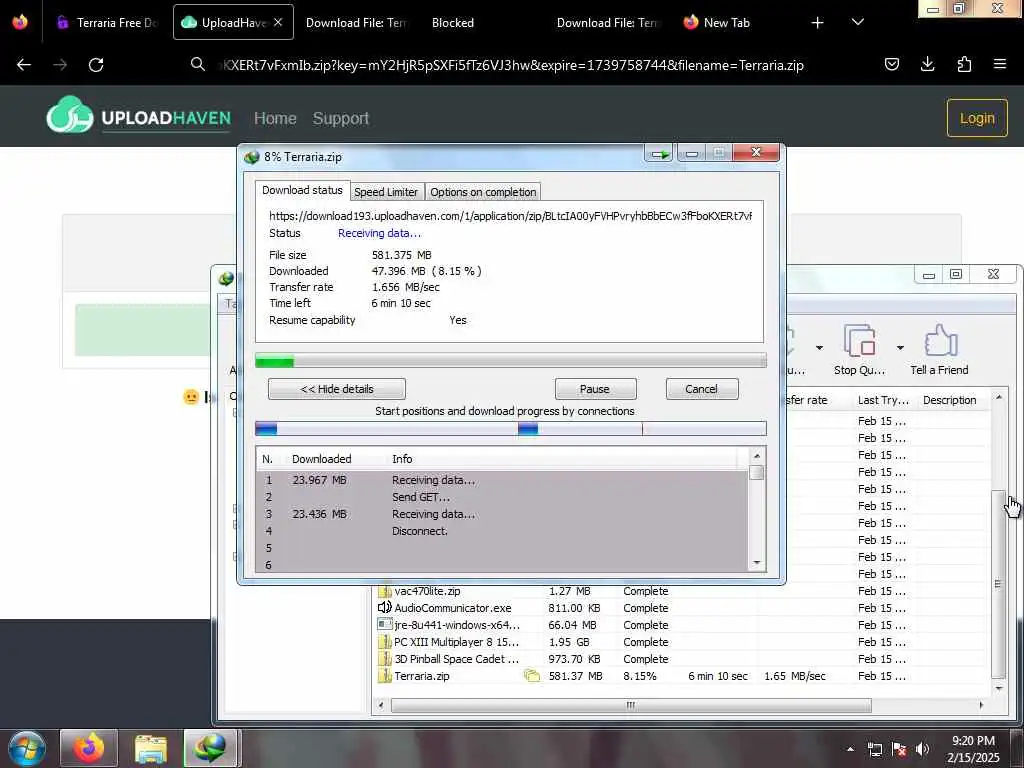Click the vac470lite.zip file icon
The image size is (1024, 768).
point(385,591)
